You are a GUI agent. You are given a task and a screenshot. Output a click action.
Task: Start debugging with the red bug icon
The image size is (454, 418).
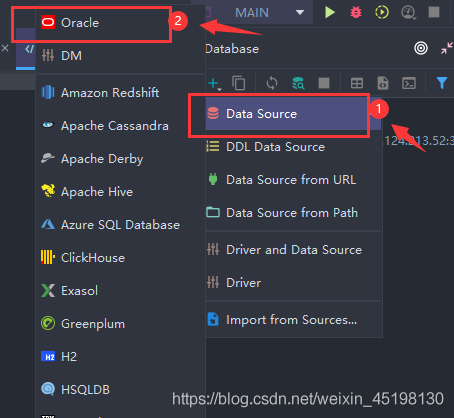[356, 12]
